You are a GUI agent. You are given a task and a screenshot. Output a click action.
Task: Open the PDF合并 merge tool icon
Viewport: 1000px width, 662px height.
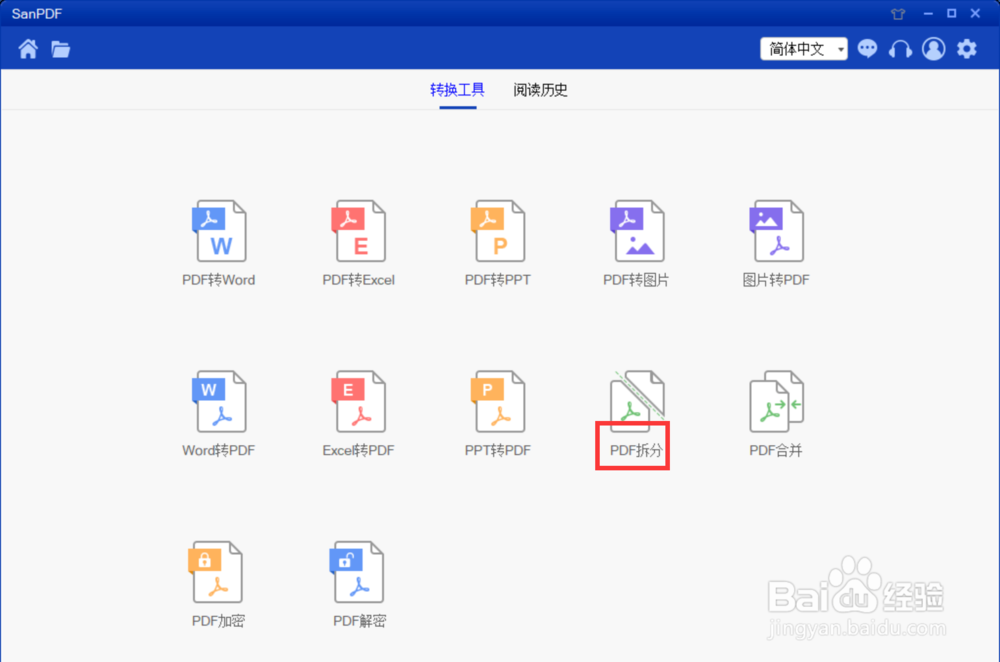[x=776, y=401]
